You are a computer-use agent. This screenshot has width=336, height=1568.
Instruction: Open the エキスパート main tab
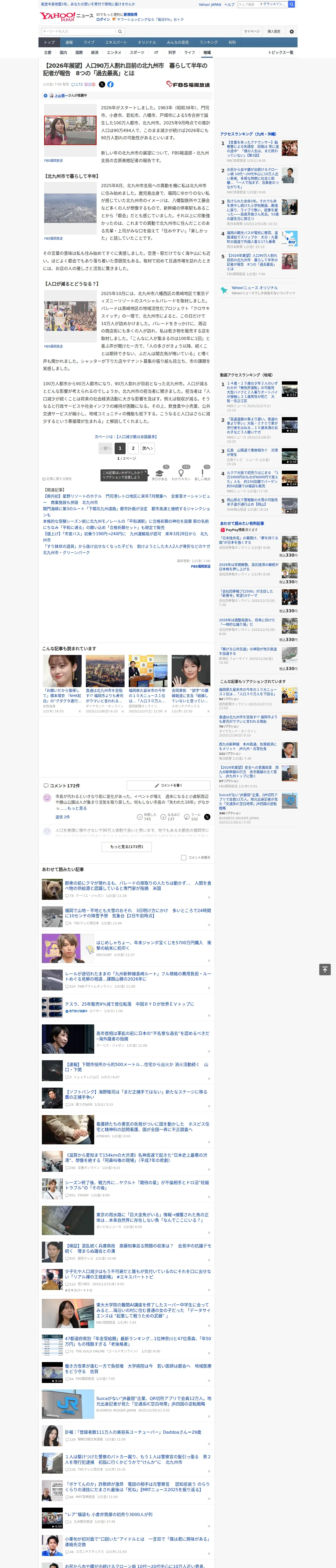tap(116, 43)
